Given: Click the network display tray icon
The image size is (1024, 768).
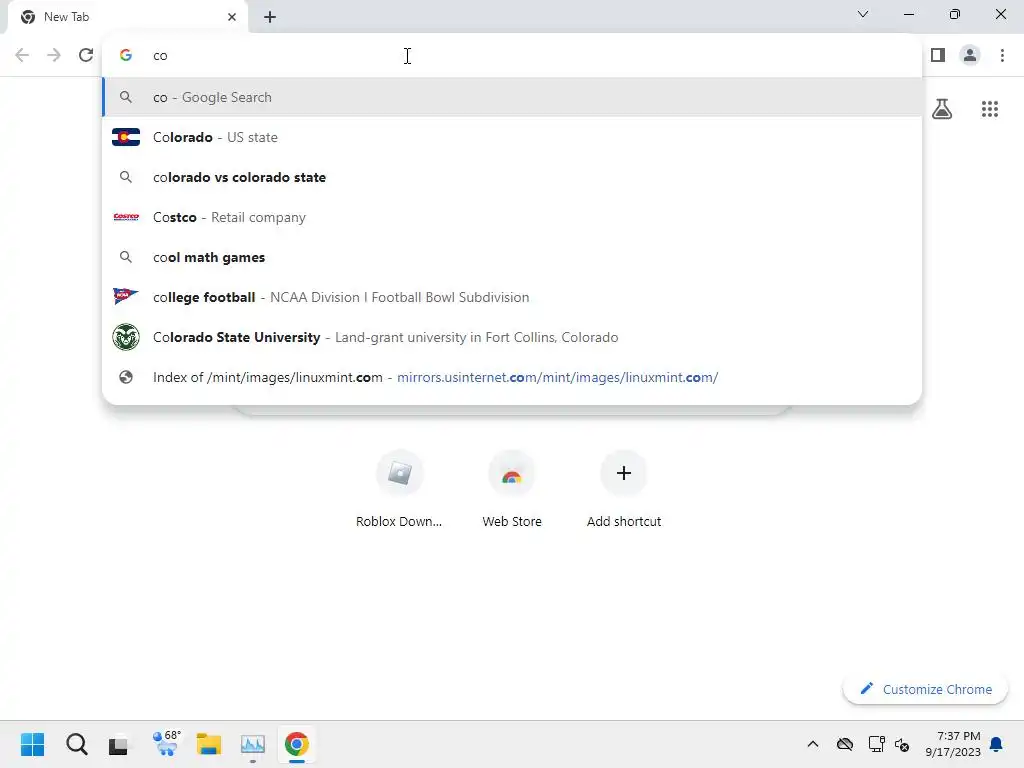Looking at the screenshot, I should click(876, 744).
